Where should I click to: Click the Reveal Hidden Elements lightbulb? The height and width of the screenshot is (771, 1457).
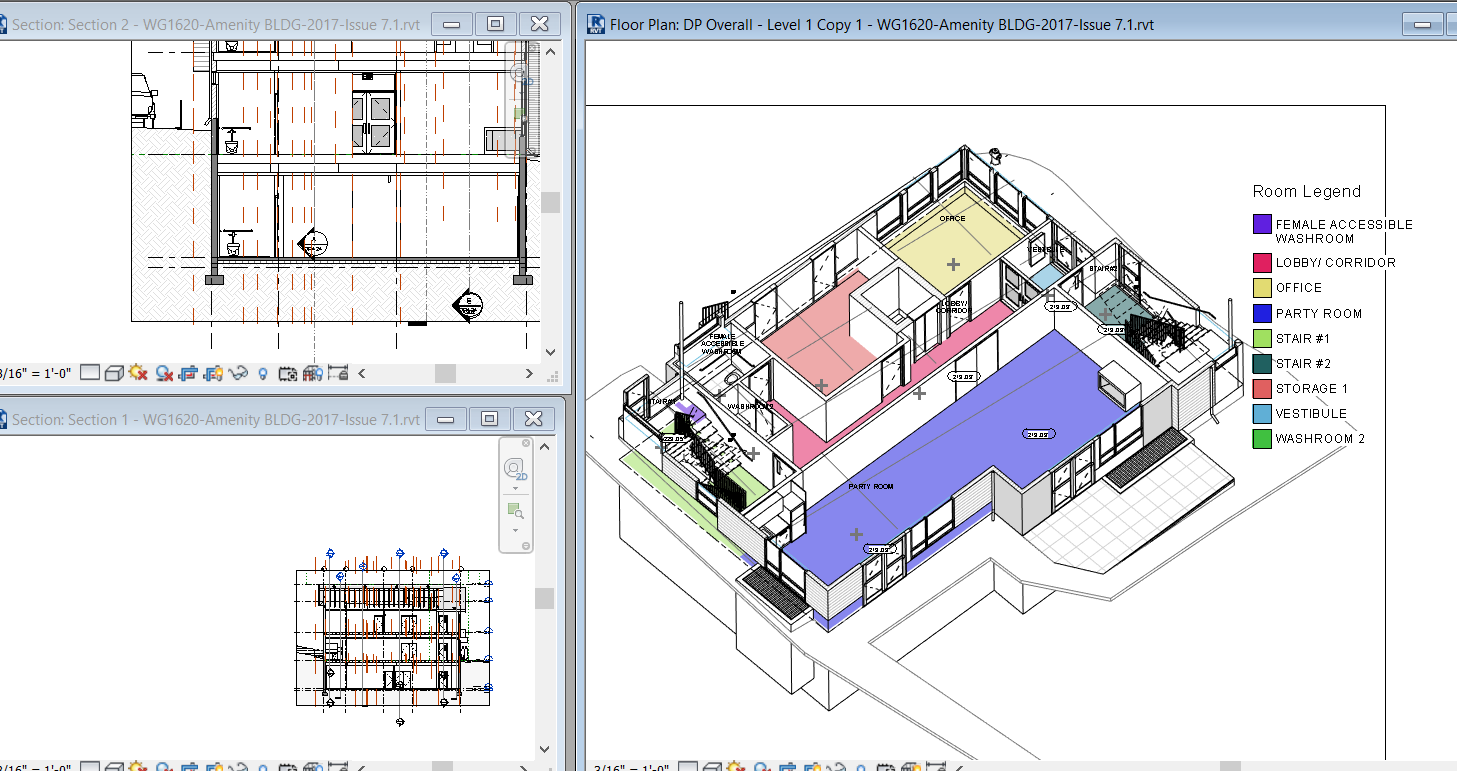pos(262,372)
